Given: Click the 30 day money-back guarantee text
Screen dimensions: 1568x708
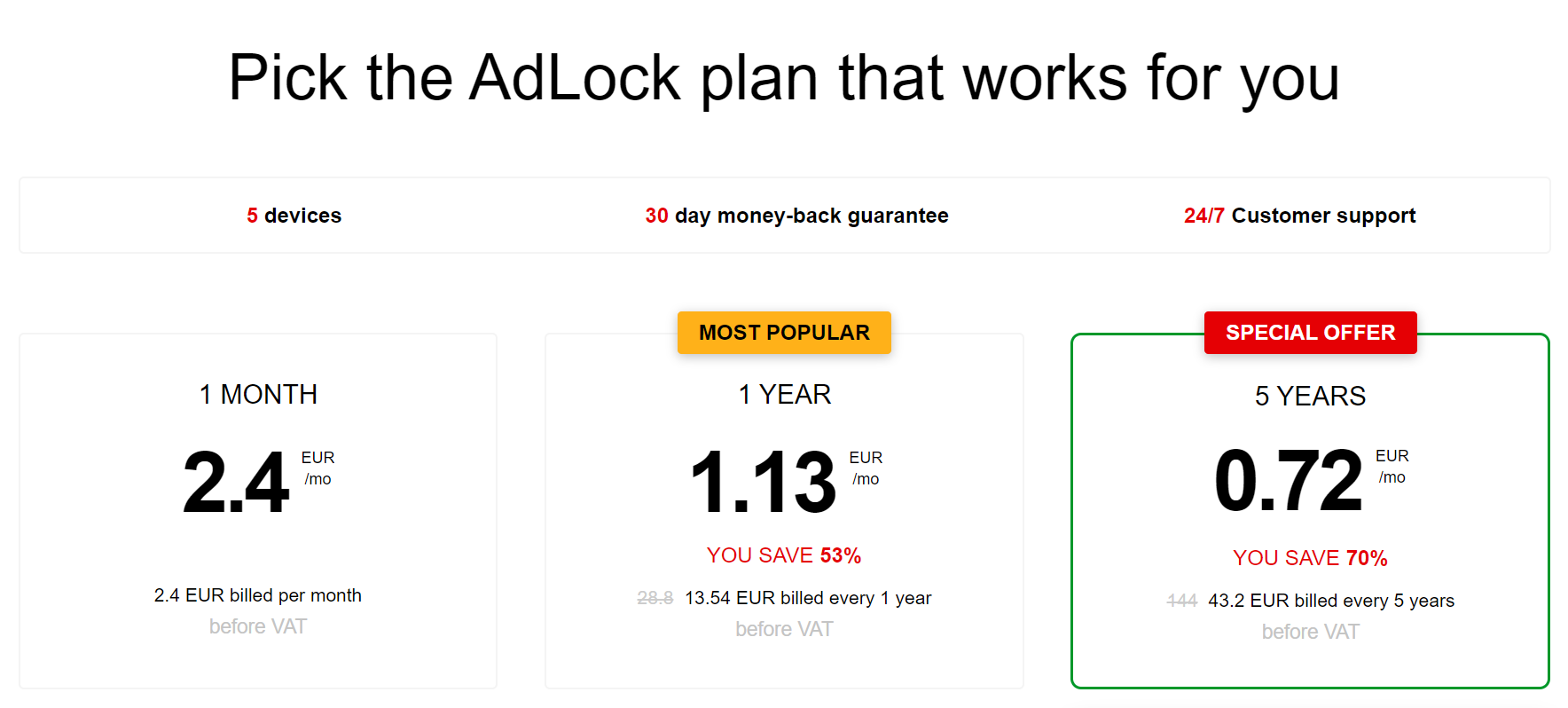Looking at the screenshot, I should coord(796,216).
